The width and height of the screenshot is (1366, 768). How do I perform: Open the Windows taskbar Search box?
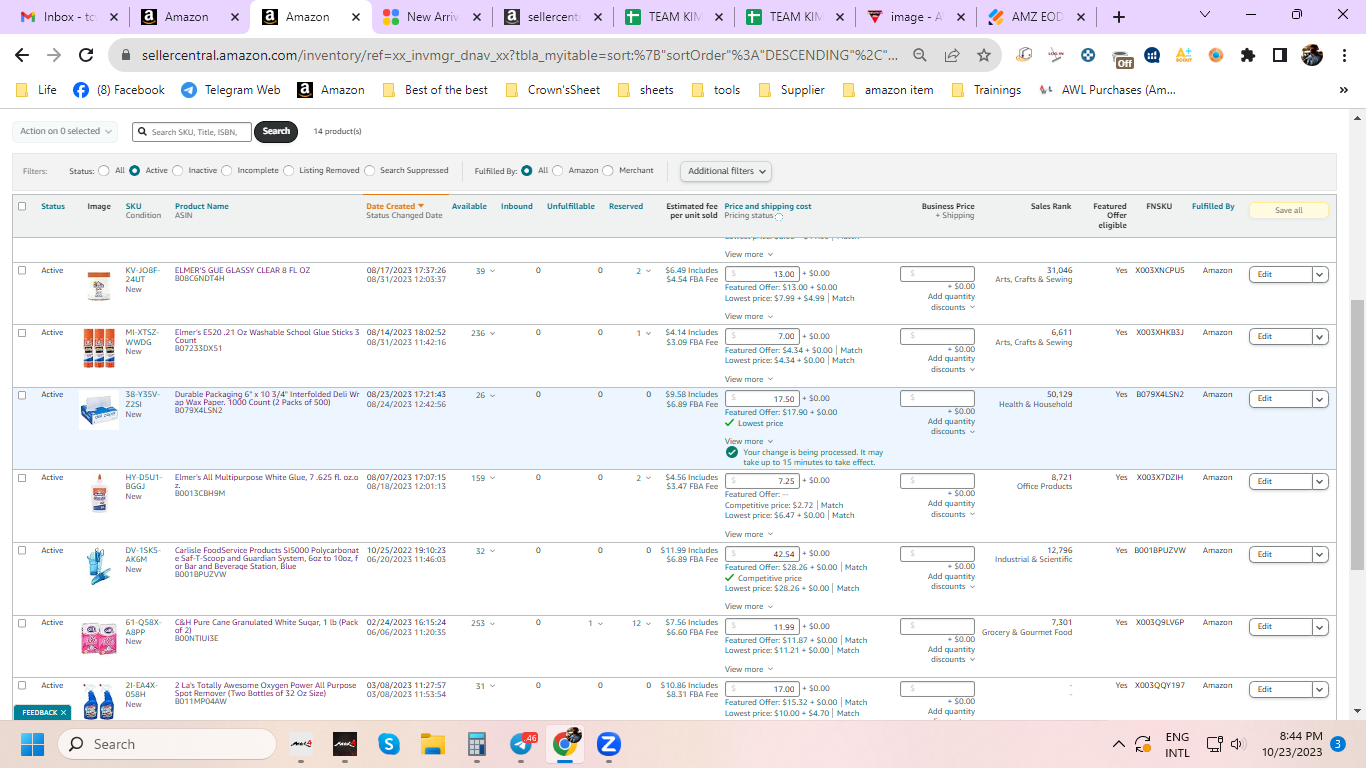[x=166, y=744]
